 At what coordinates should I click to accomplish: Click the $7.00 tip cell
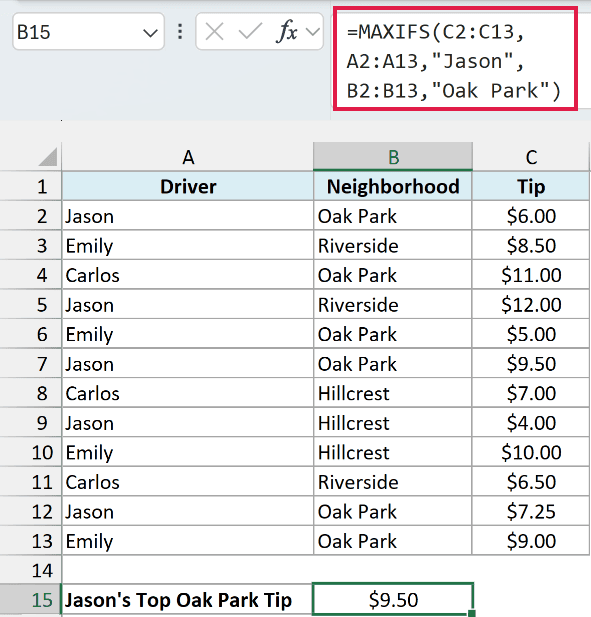pyautogui.click(x=531, y=393)
